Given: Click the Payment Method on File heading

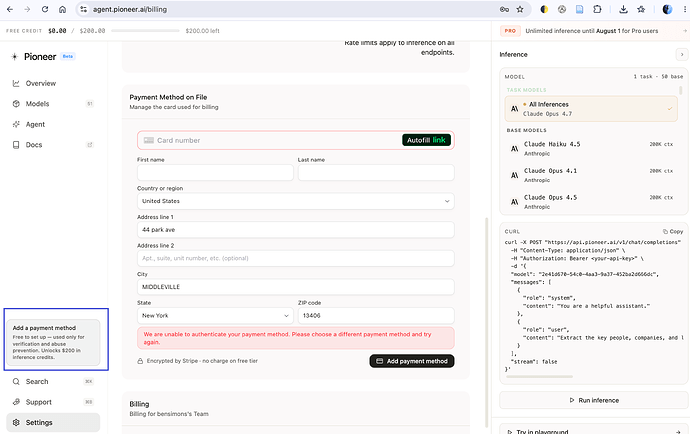Looking at the screenshot, I should point(168,97).
